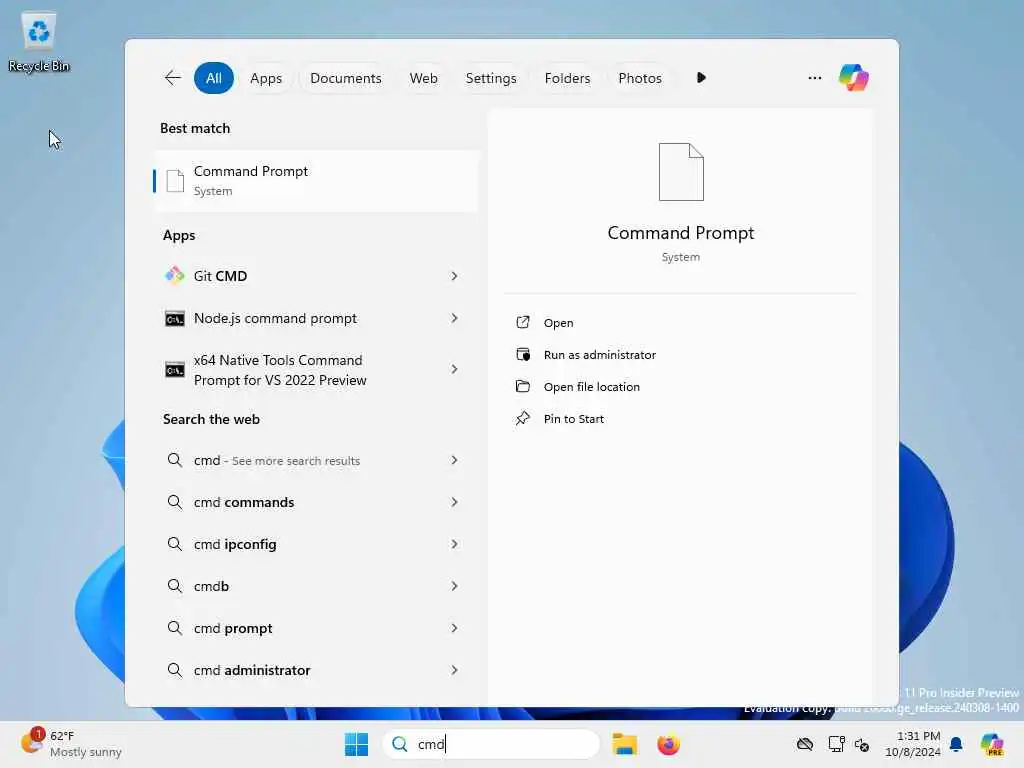Viewport: 1024px width, 768px height.
Task: Click the tray icon left of the clock
Action: point(862,744)
